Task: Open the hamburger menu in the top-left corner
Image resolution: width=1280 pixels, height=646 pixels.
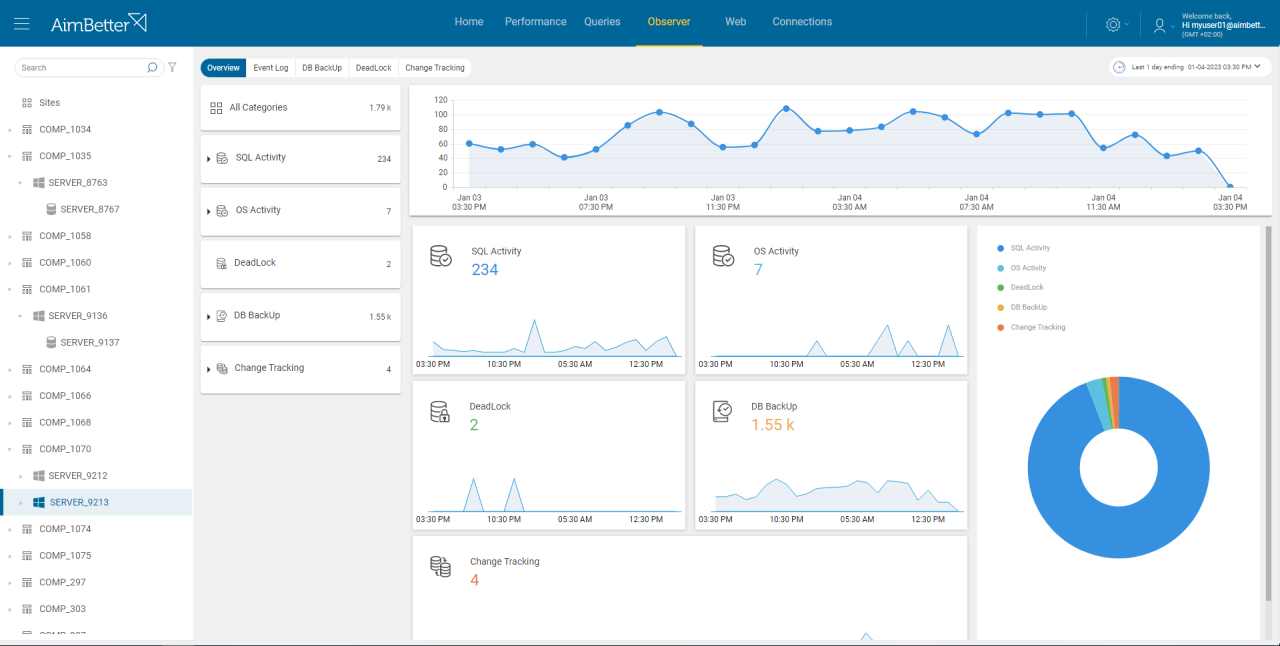Action: click(x=22, y=22)
